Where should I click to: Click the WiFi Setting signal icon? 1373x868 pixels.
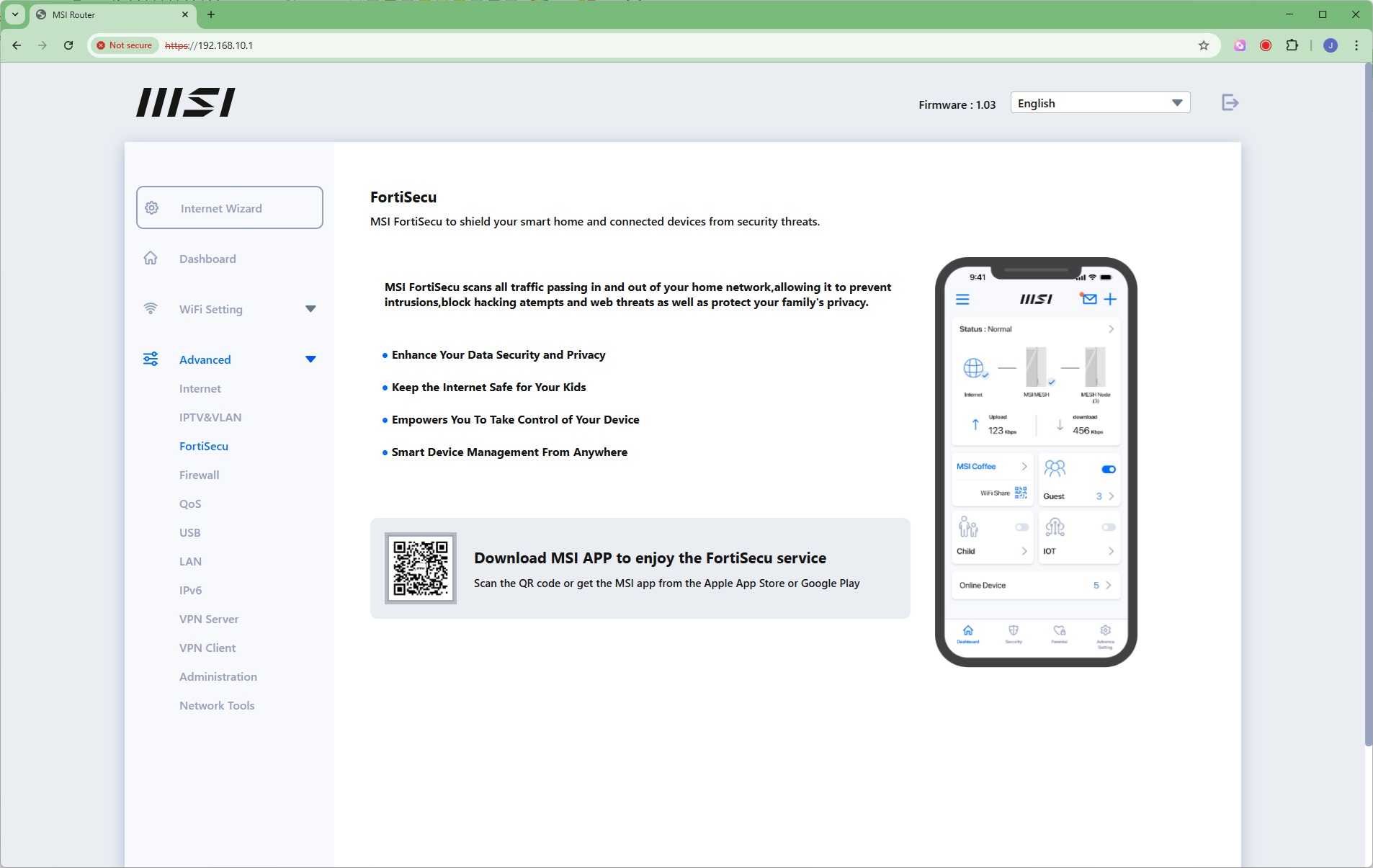[151, 309]
